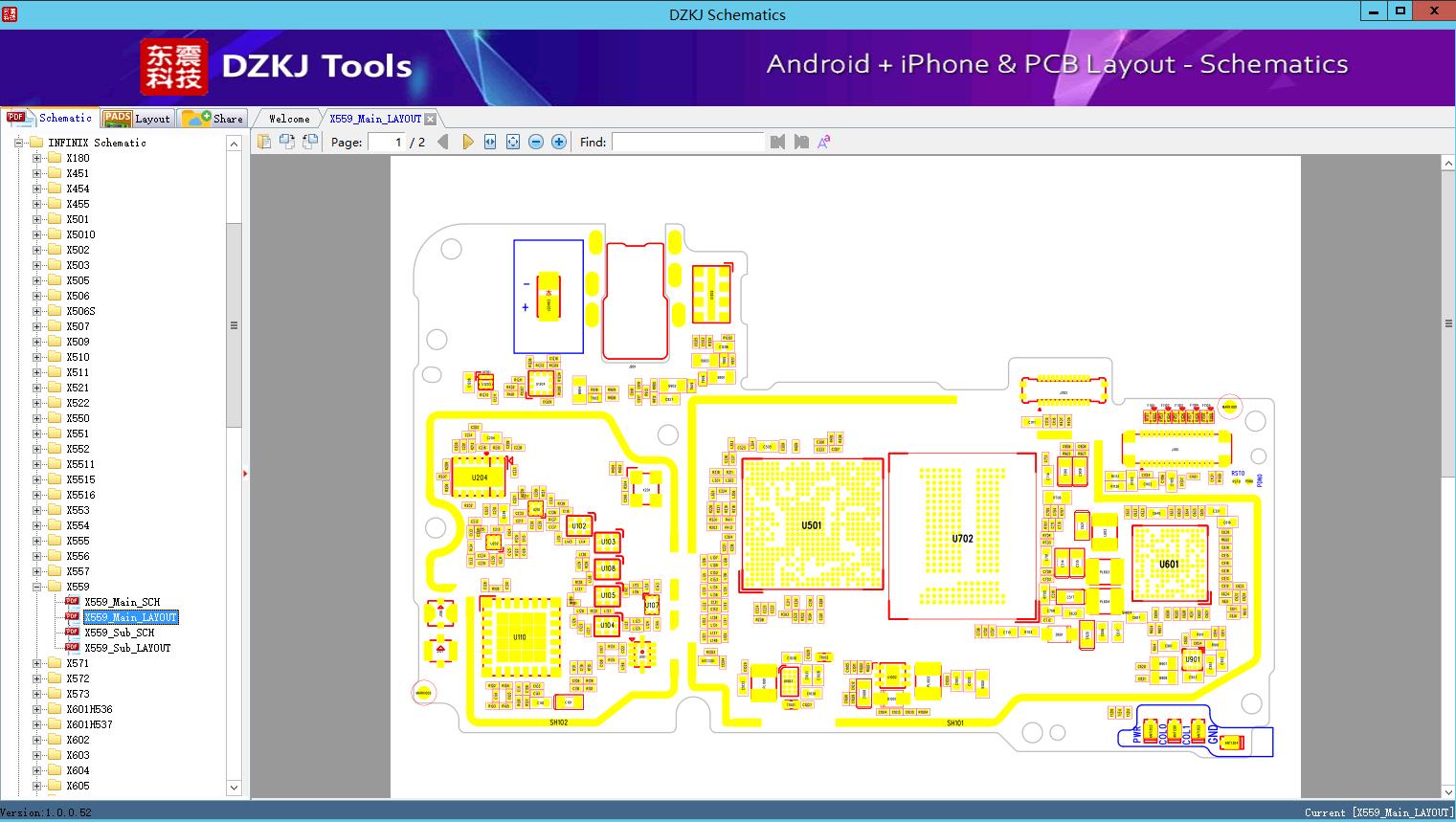Select the INFINIX Schematic root label
This screenshot has height=822, width=1456.
(x=97, y=143)
